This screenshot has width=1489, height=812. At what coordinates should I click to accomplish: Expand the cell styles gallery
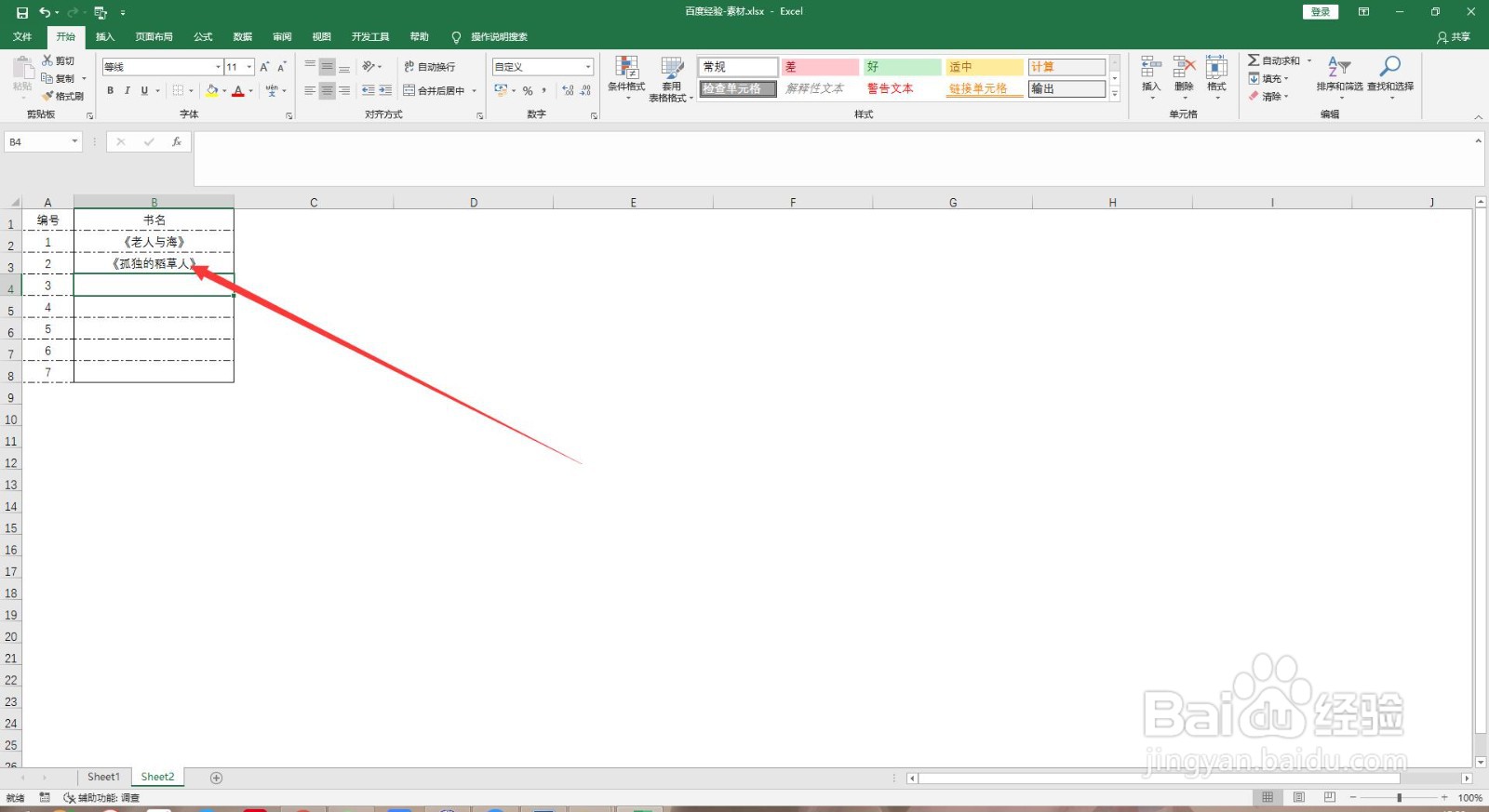(x=1115, y=94)
